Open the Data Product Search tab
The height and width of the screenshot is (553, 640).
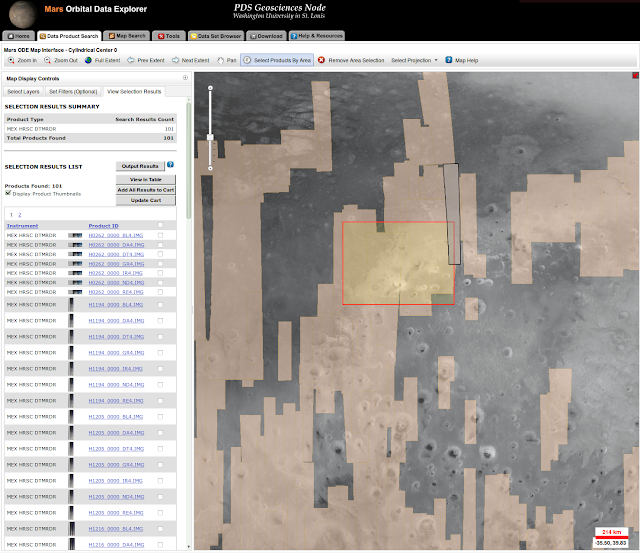click(x=69, y=36)
